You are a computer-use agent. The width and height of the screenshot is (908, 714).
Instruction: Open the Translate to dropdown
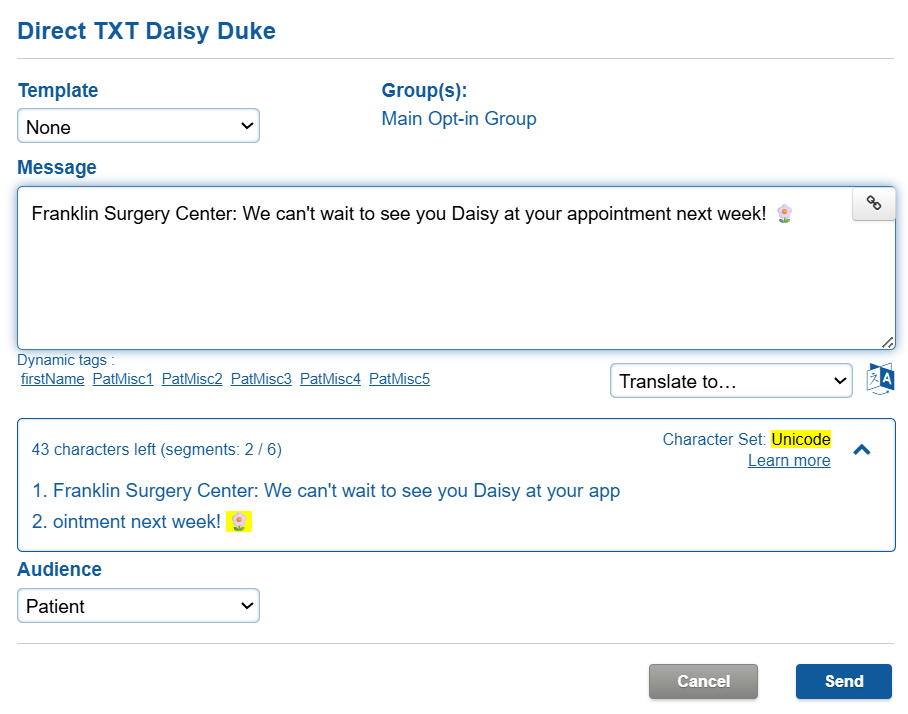coord(731,381)
